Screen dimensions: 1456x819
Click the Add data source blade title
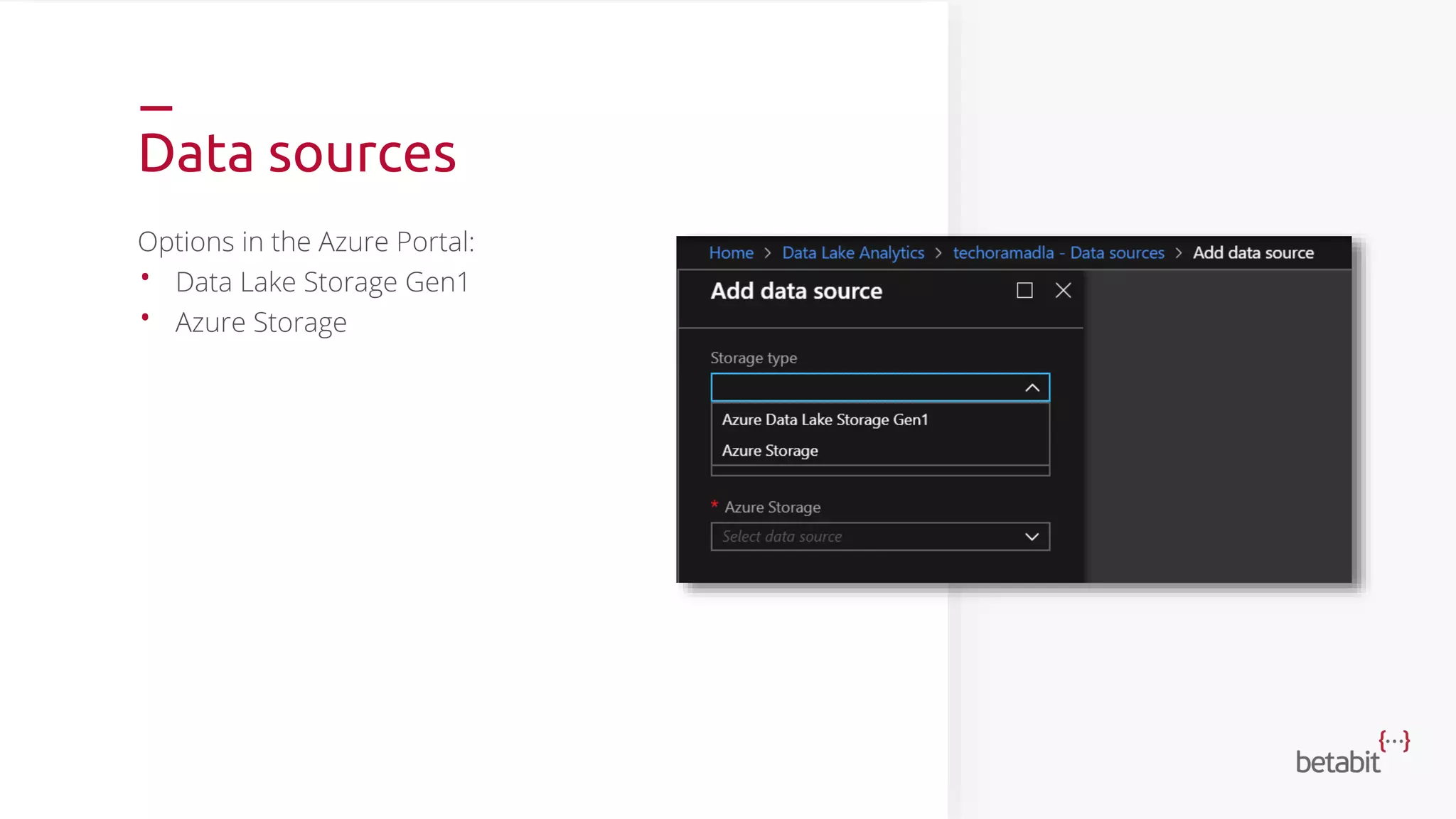tap(796, 291)
